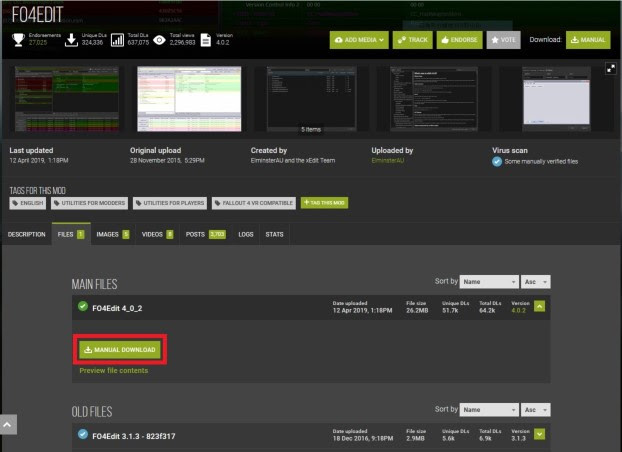
Task: Open Preview file contents link
Action: tap(113, 371)
